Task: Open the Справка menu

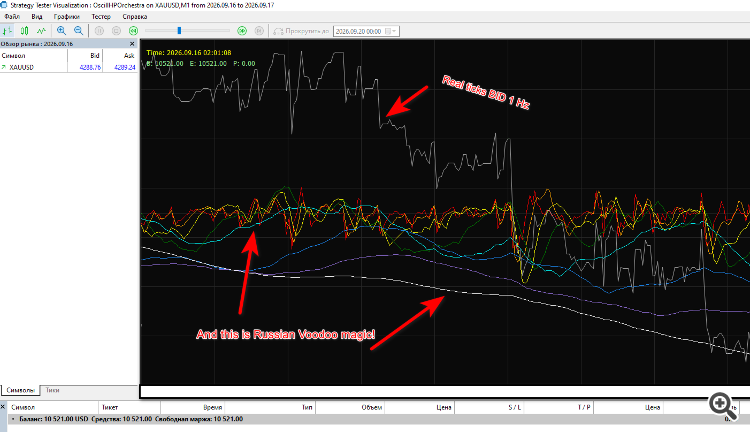Action: pos(134,16)
